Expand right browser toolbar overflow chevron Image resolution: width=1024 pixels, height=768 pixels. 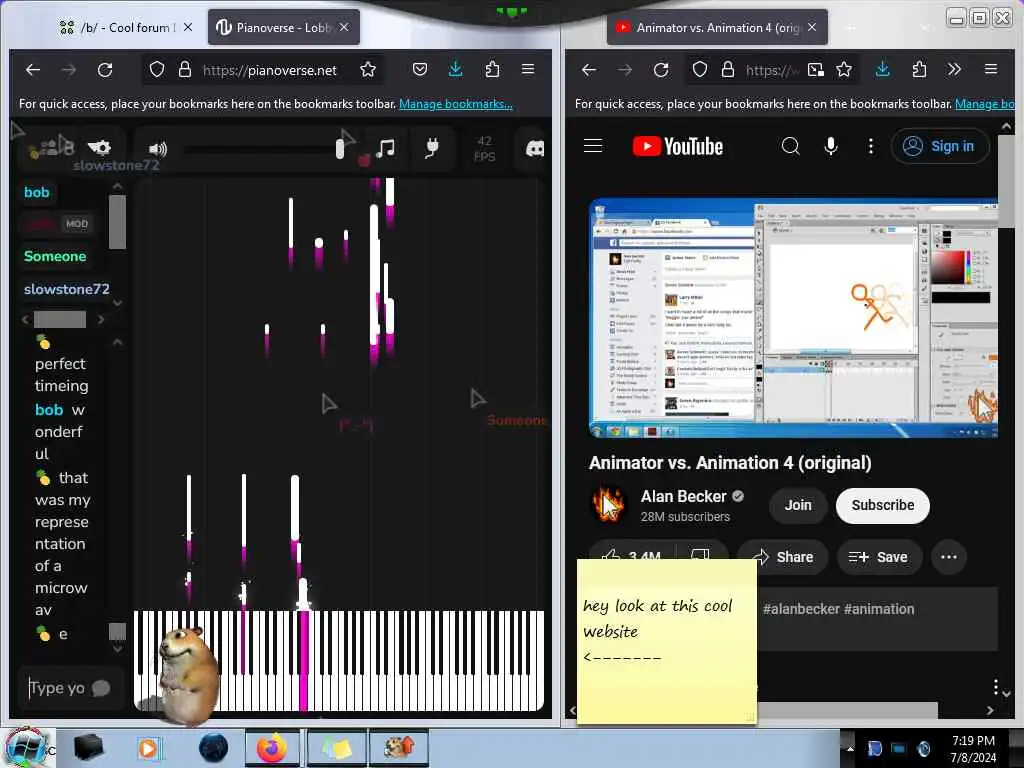(x=954, y=69)
